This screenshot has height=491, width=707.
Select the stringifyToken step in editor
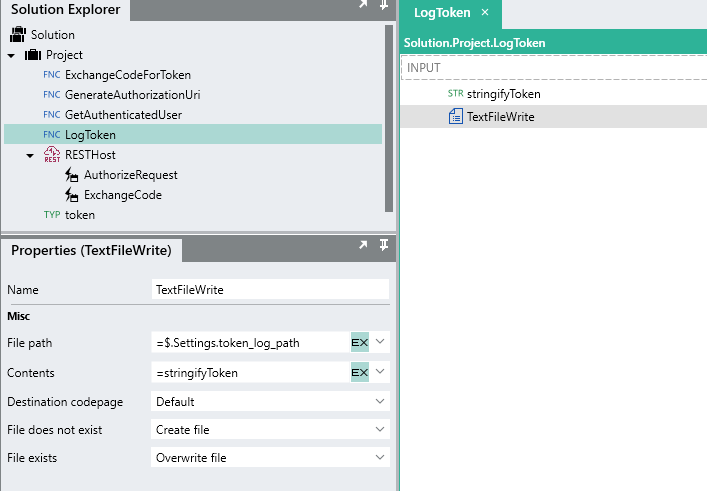(x=503, y=94)
